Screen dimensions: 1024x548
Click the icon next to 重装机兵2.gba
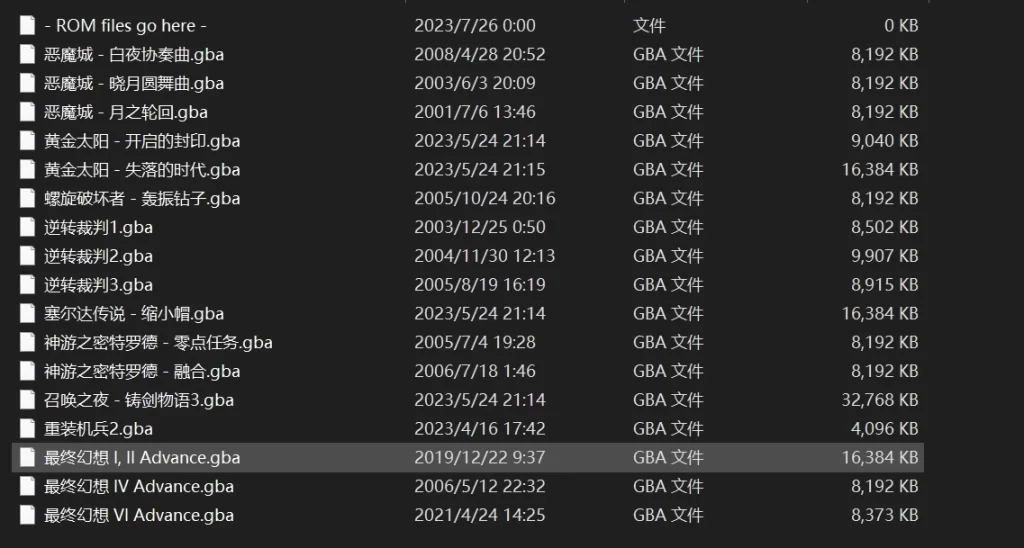click(x=27, y=428)
